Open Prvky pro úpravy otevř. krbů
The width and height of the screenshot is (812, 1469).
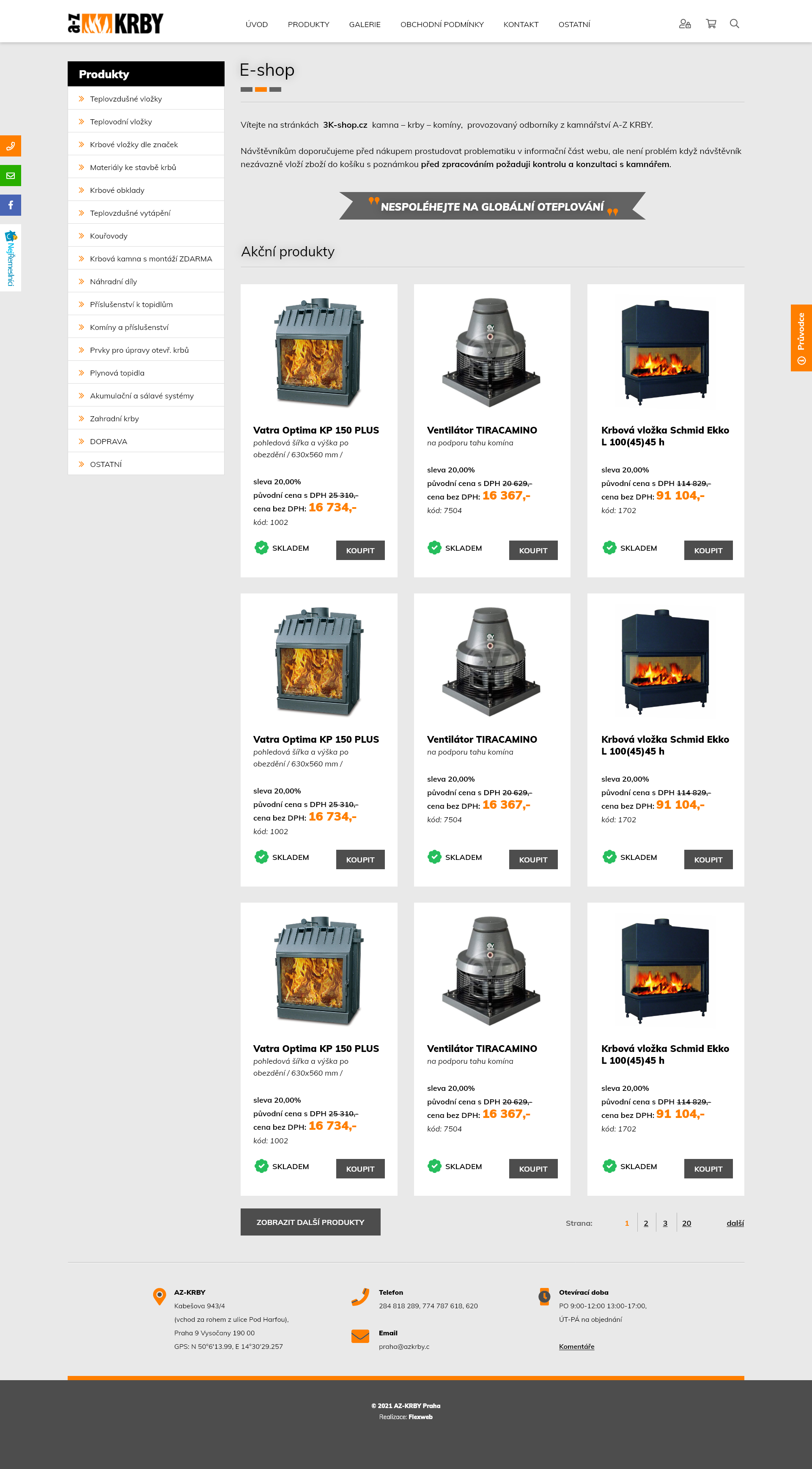click(x=146, y=349)
